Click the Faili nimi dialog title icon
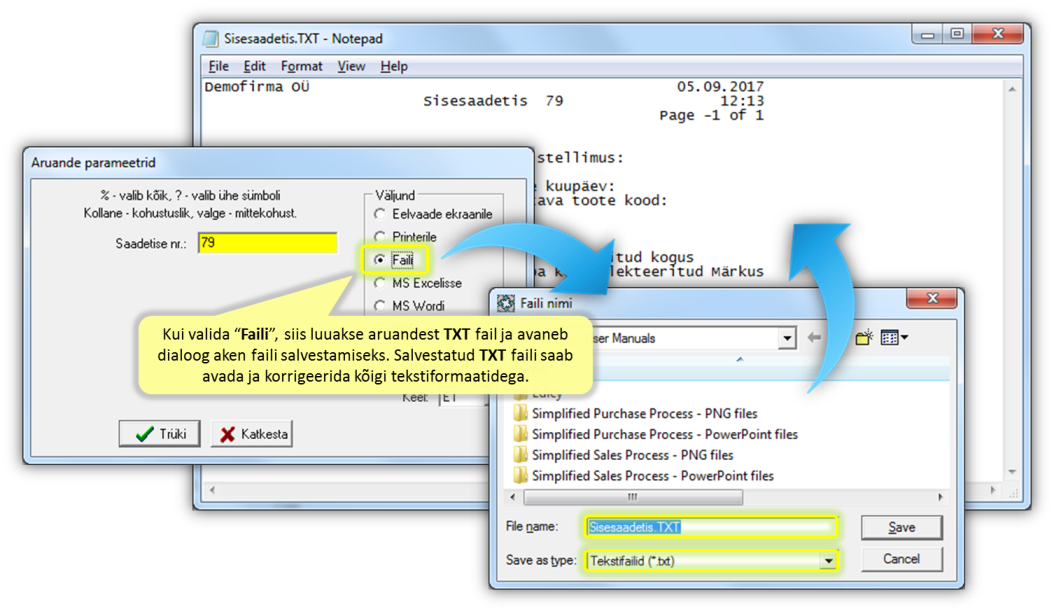This screenshot has height=612, width=1054. 505,303
